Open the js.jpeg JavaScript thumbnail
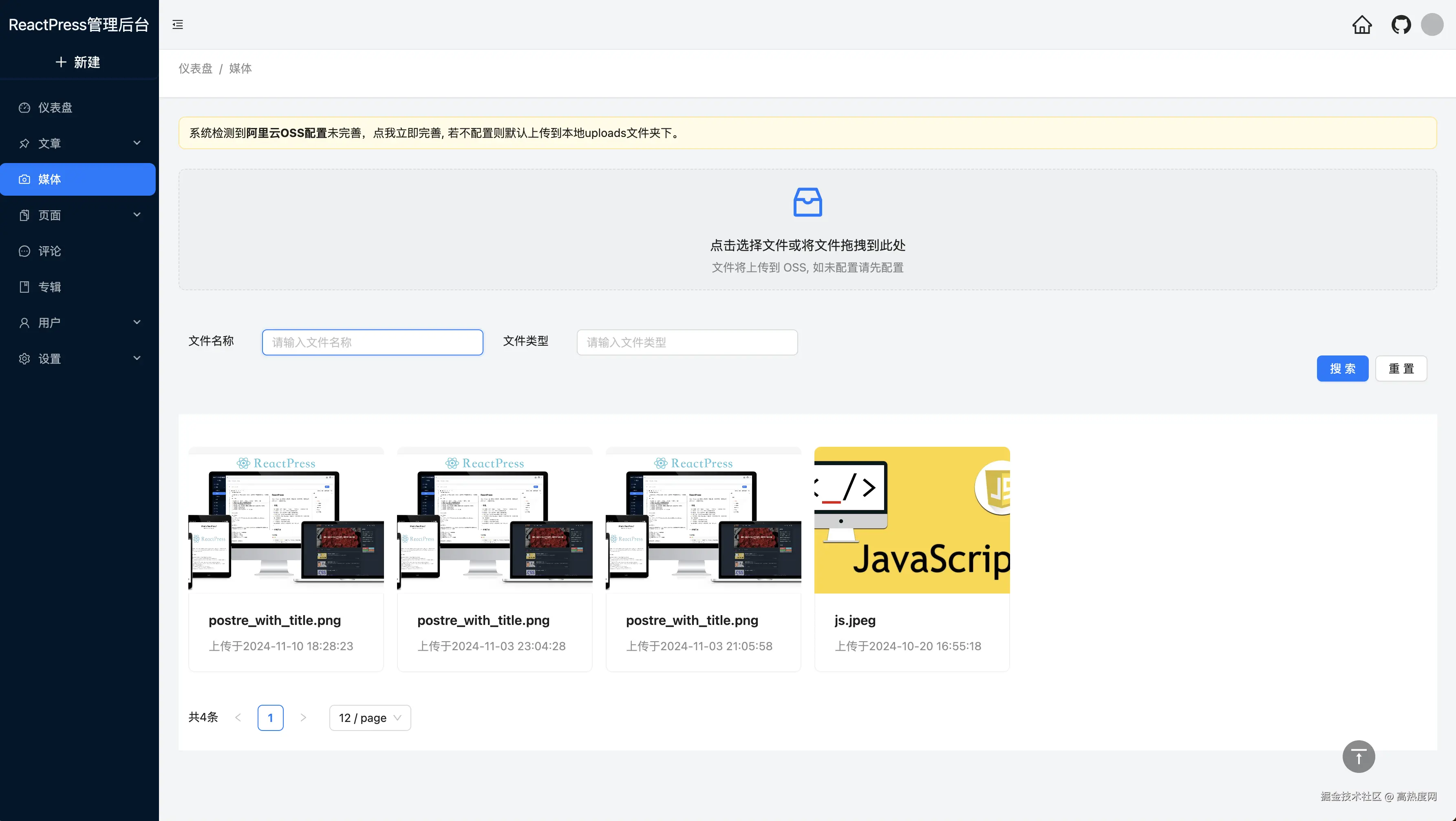The image size is (1456, 821). pyautogui.click(x=911, y=520)
